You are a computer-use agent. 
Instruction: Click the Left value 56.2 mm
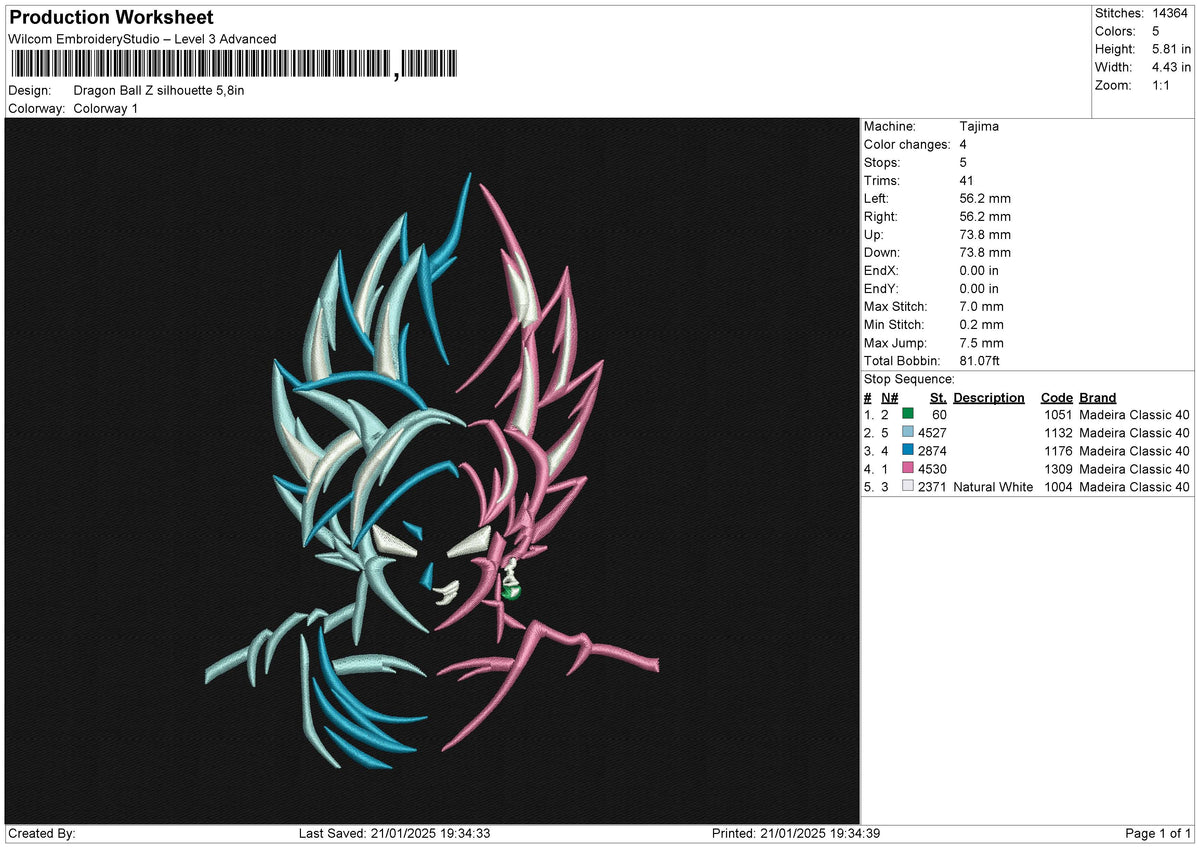point(985,198)
